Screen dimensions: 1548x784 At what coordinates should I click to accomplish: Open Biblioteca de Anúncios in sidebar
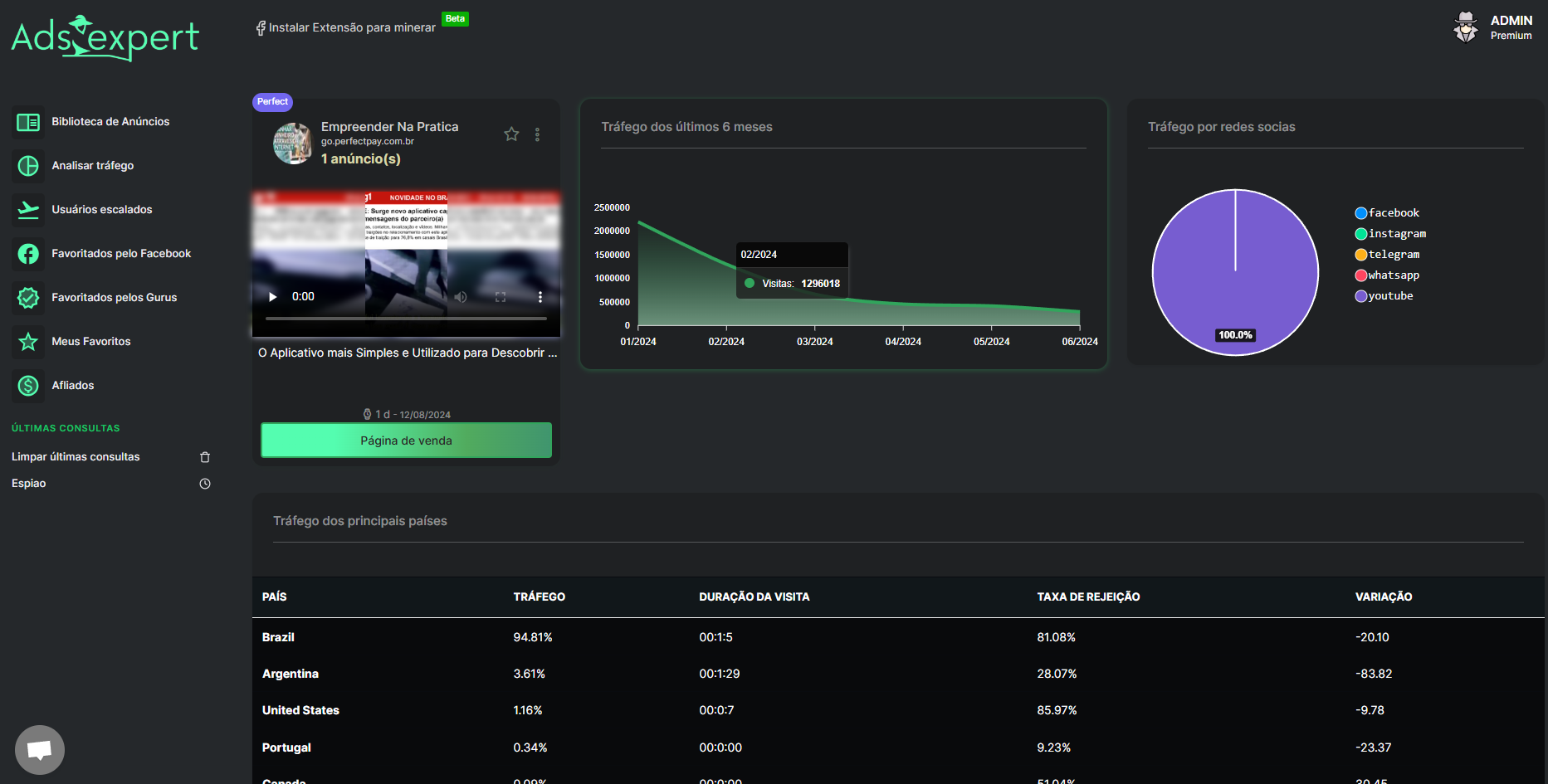click(110, 122)
